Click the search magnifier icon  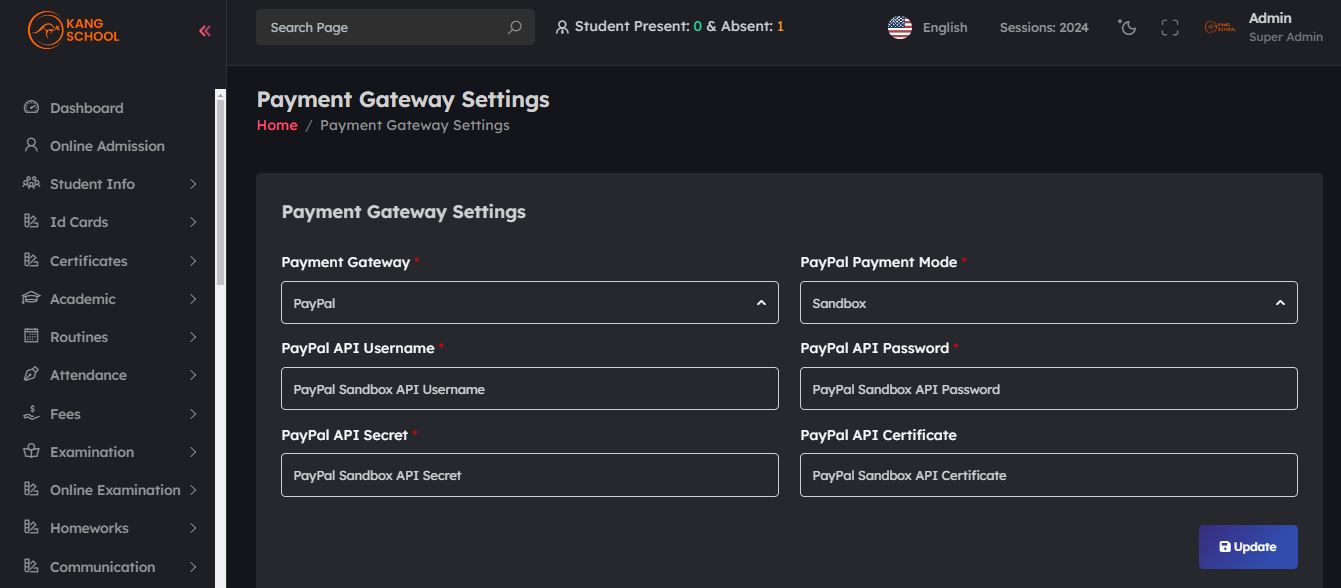click(x=515, y=27)
